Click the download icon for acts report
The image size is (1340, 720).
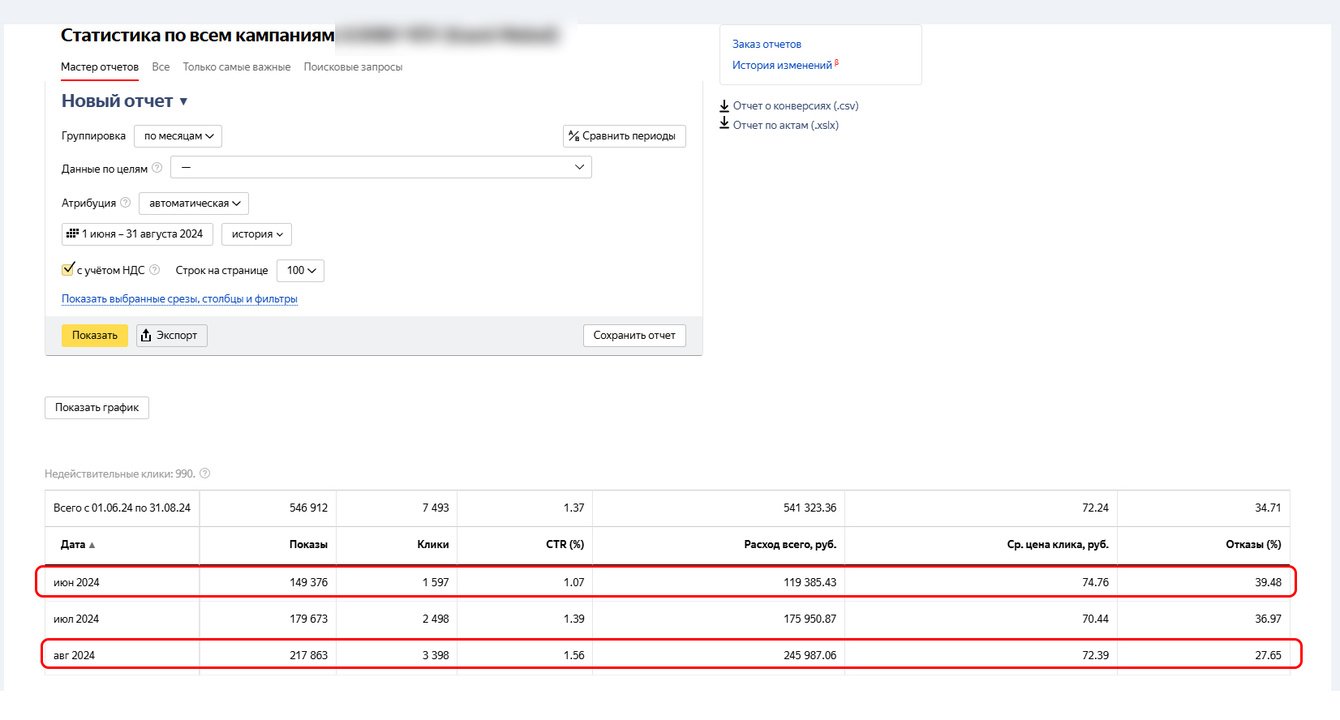724,124
